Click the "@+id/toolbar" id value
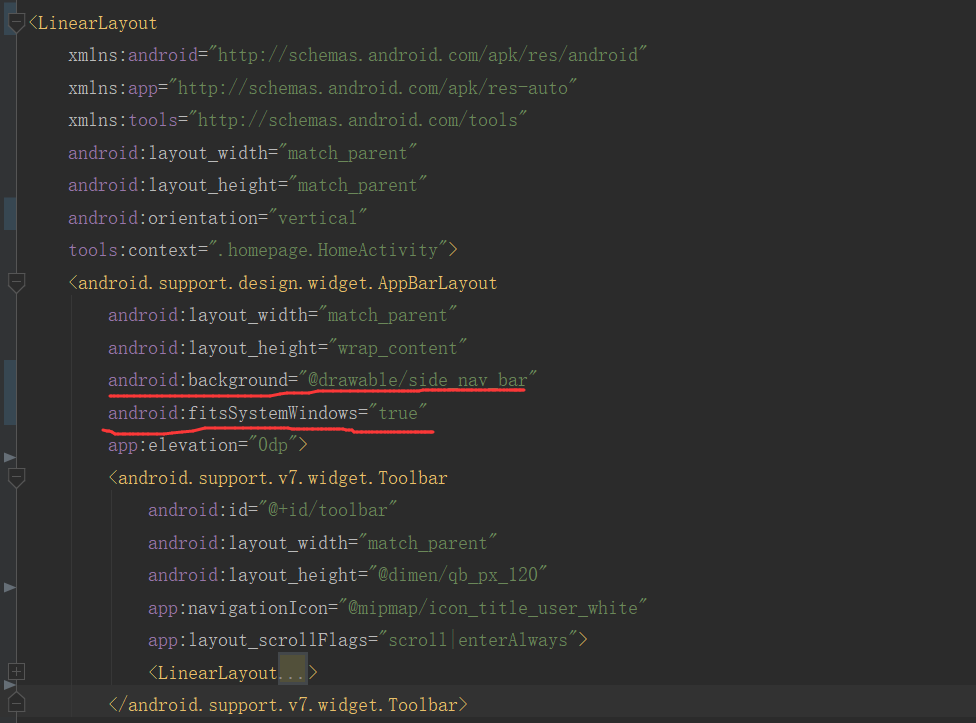The image size is (976, 723). [328, 510]
